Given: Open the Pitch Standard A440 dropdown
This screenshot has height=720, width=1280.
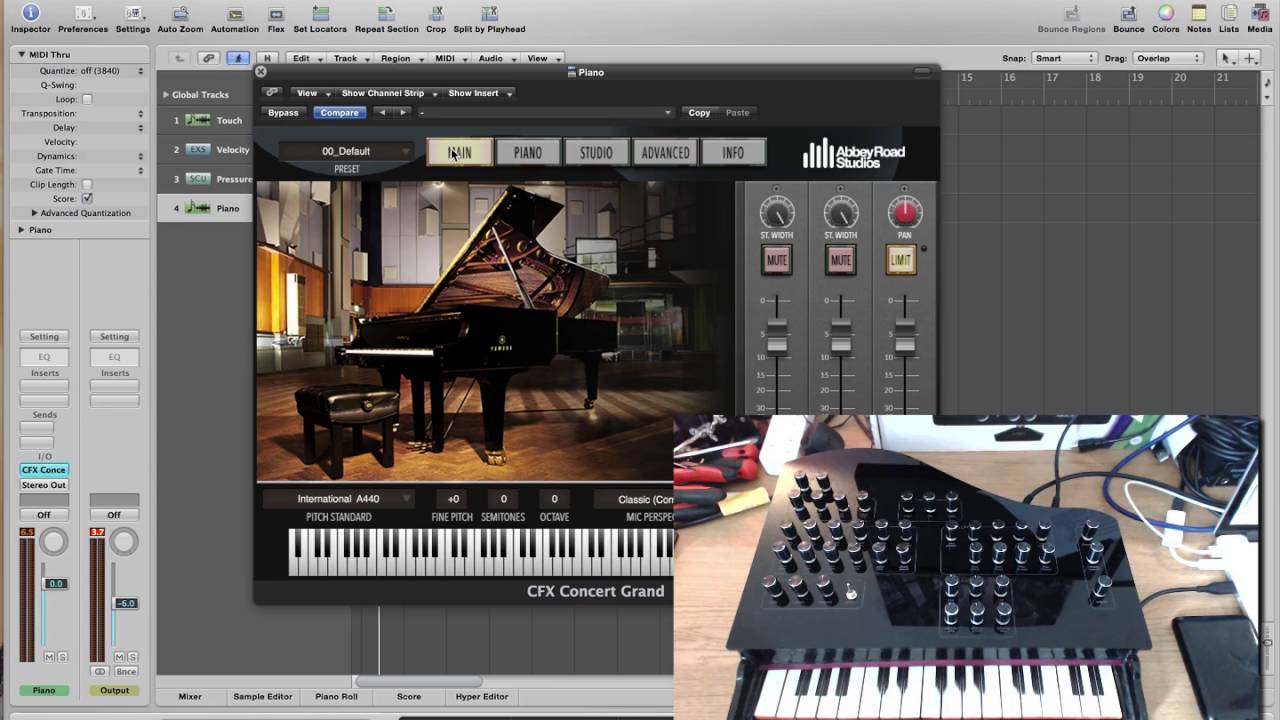Looking at the screenshot, I should (339, 498).
